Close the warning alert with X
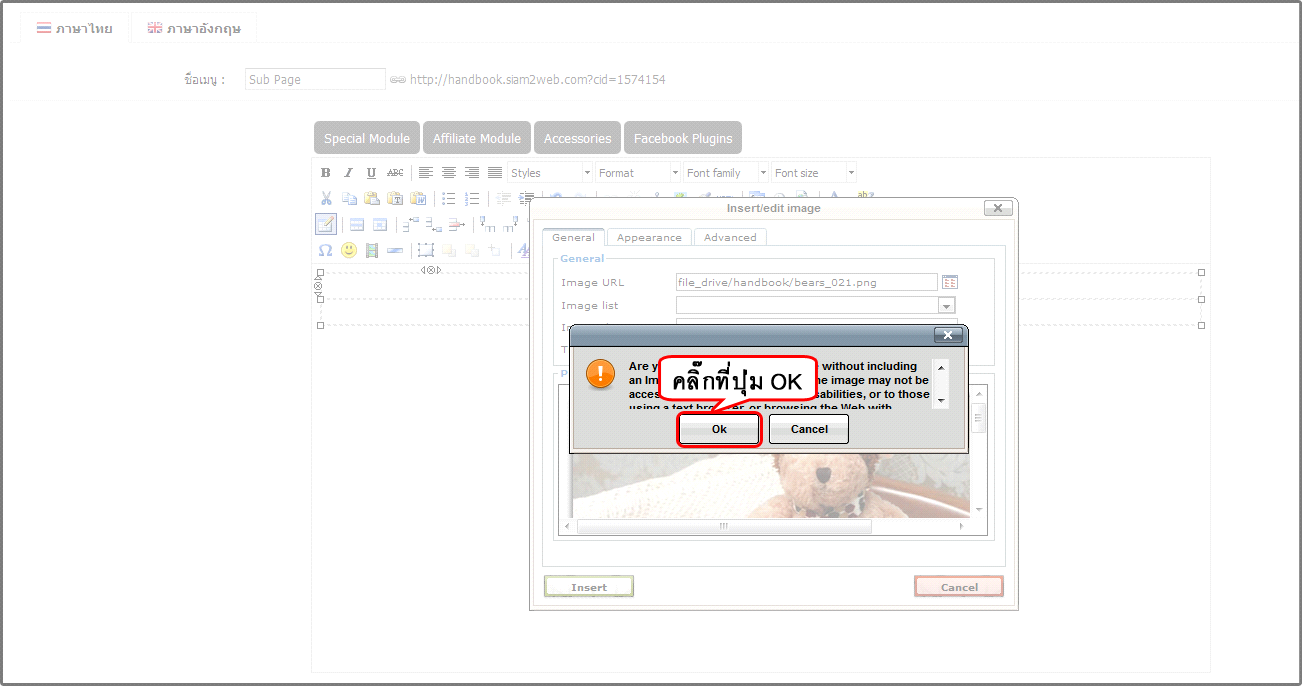Screen dimensions: 1302x686 [948, 335]
